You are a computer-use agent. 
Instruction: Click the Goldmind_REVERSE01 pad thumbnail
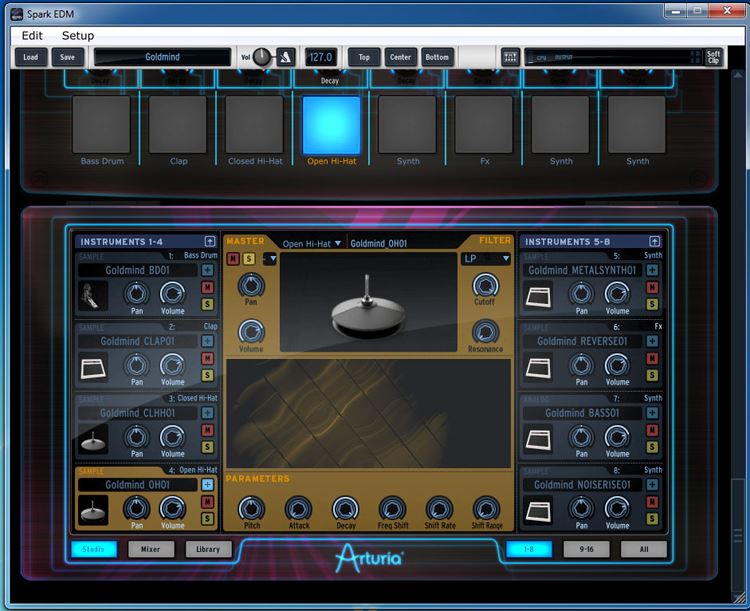click(538, 367)
